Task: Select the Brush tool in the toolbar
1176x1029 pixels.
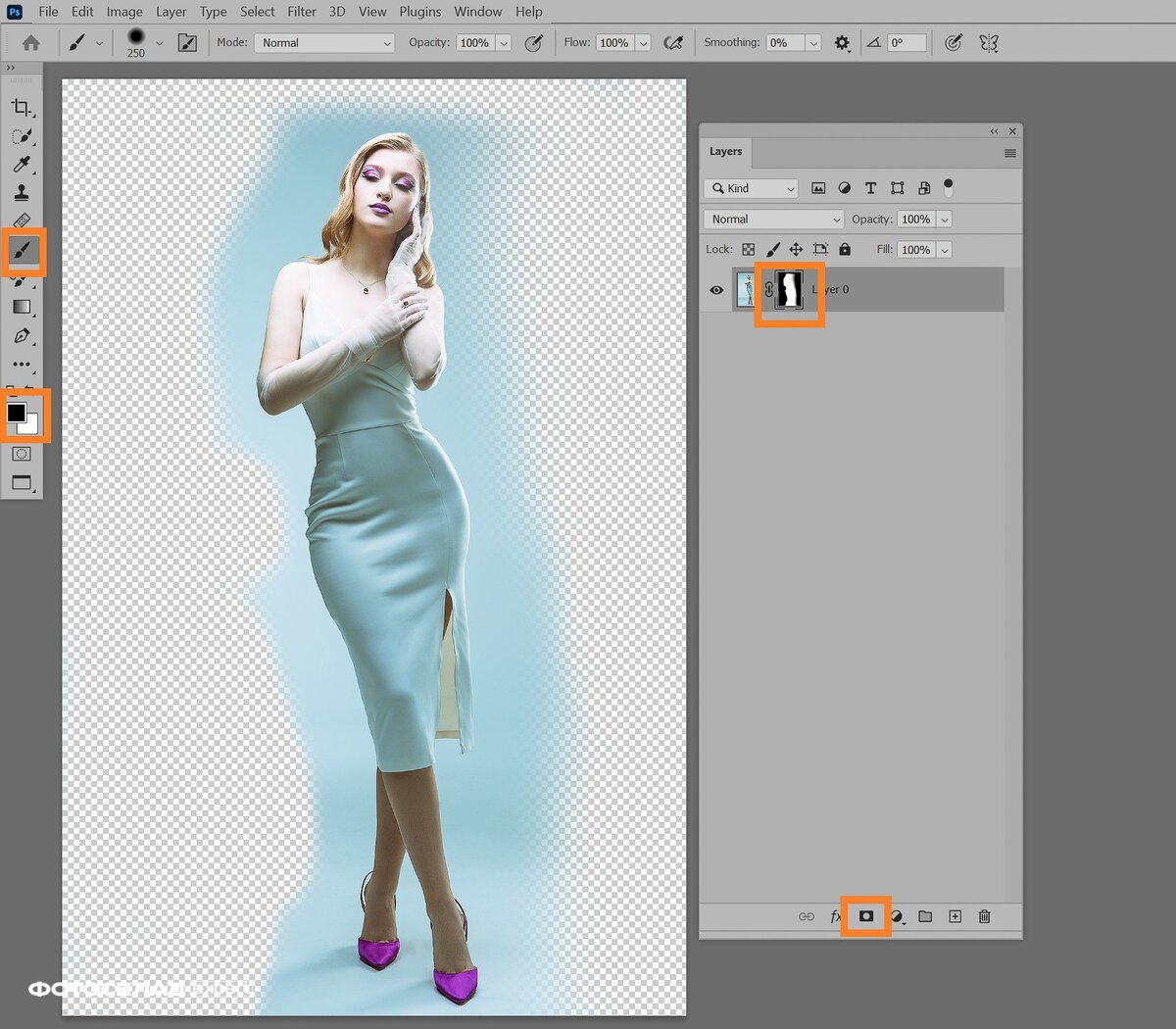Action: coord(23,251)
